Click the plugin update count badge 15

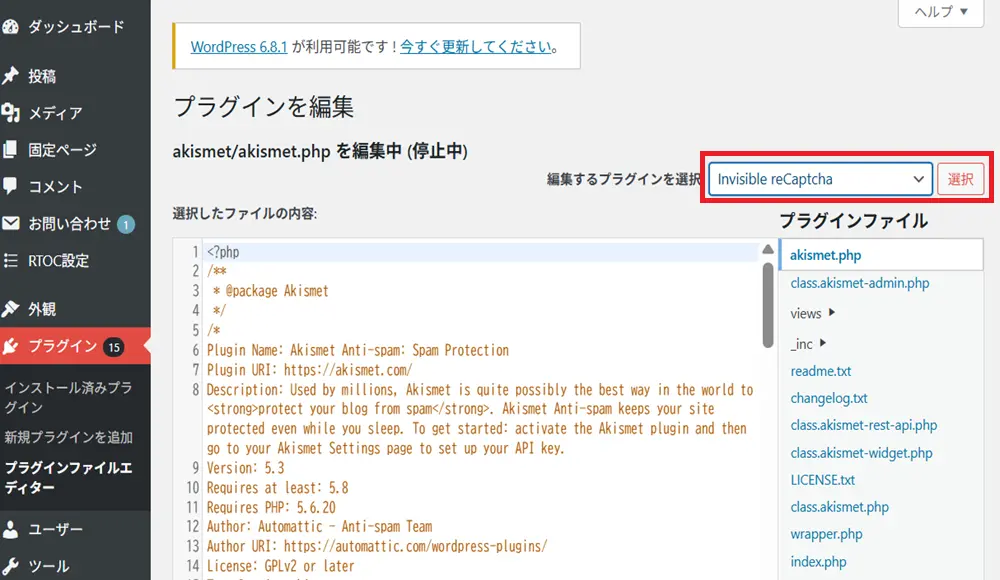pyautogui.click(x=114, y=346)
